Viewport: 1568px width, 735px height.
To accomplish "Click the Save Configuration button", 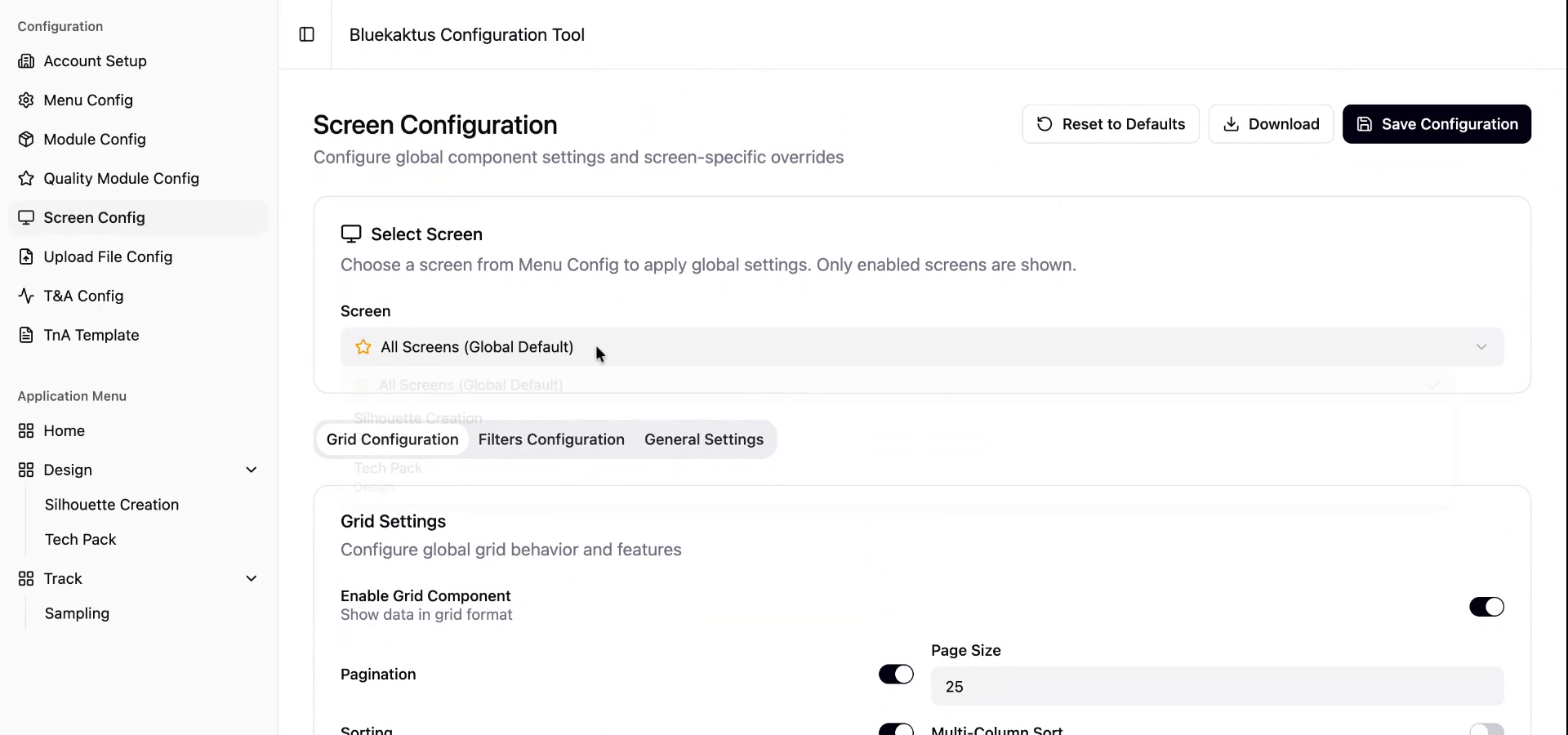I will (x=1437, y=123).
